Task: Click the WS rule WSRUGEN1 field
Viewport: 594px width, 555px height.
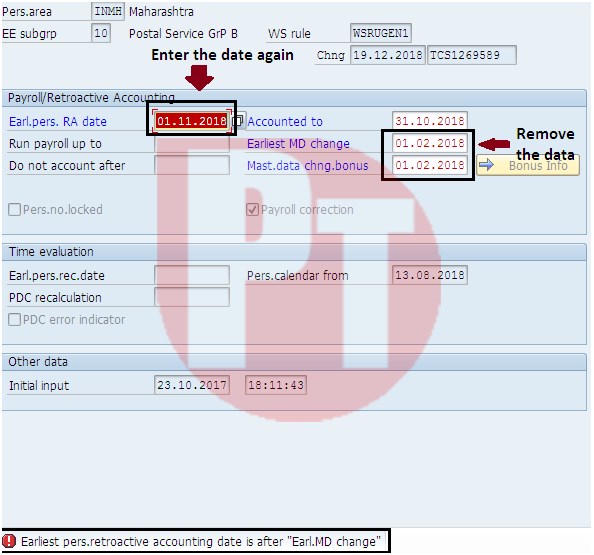Action: click(x=381, y=33)
